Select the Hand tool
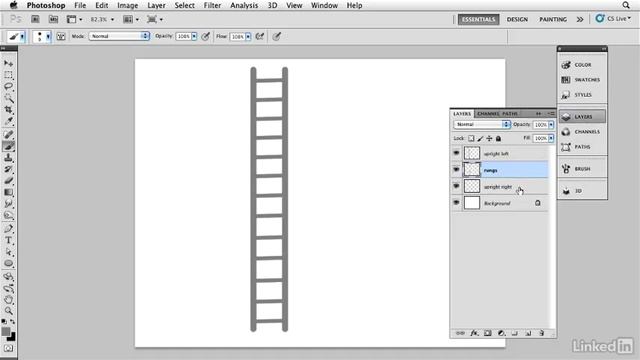The image size is (640, 360). click(x=8, y=300)
